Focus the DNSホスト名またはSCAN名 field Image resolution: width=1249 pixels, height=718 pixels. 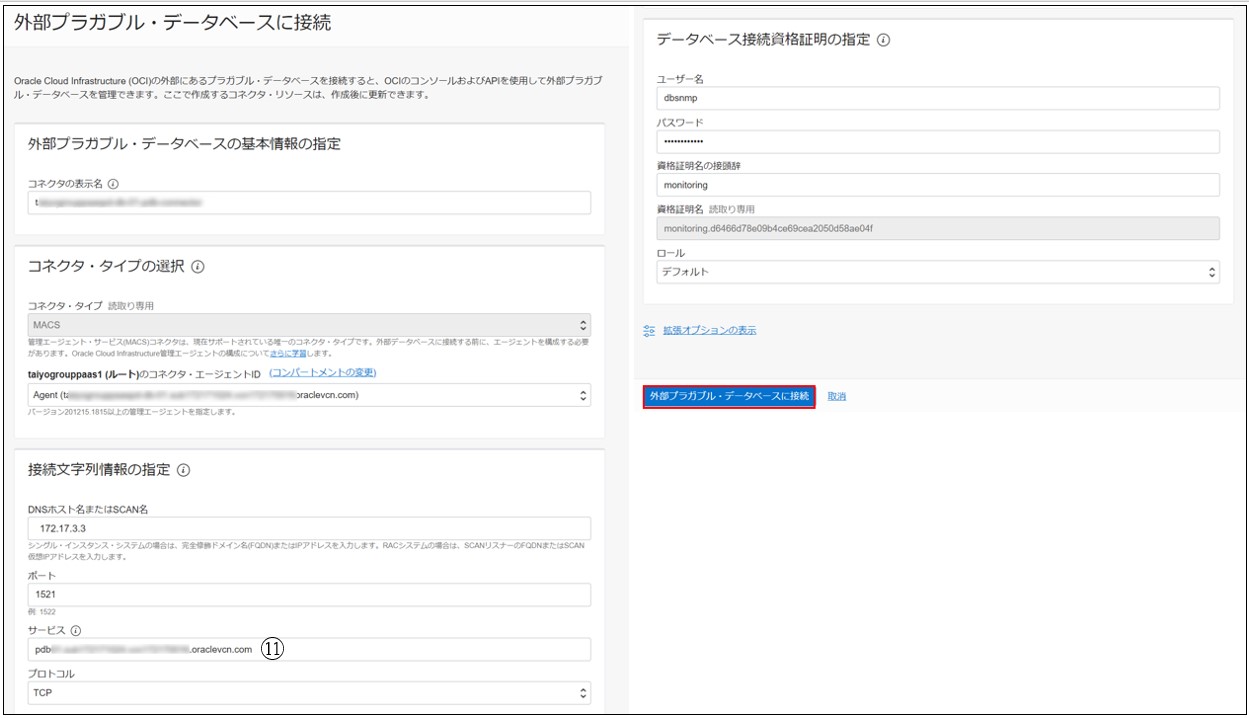click(310, 528)
